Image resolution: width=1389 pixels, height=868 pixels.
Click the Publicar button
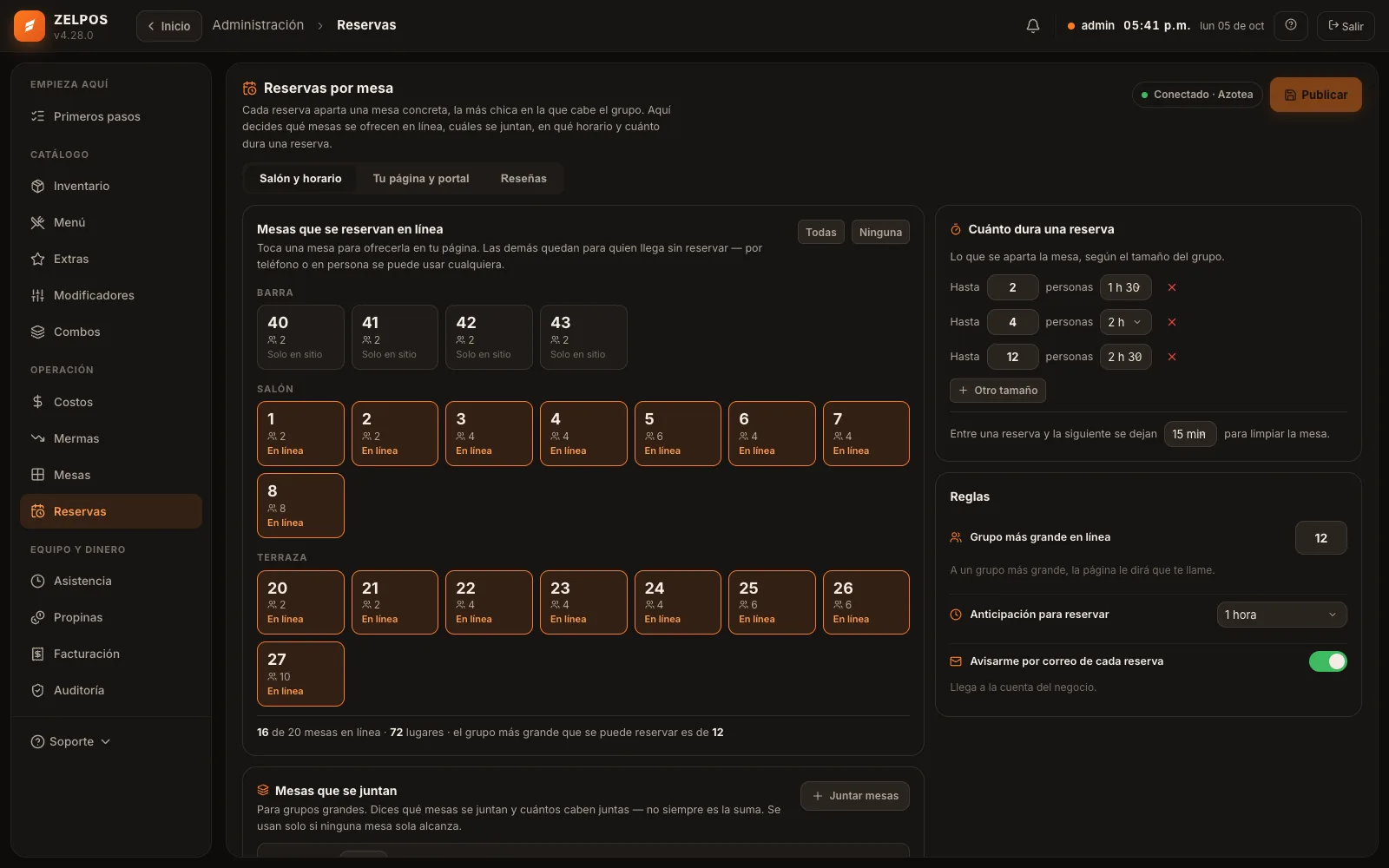pos(1315,95)
